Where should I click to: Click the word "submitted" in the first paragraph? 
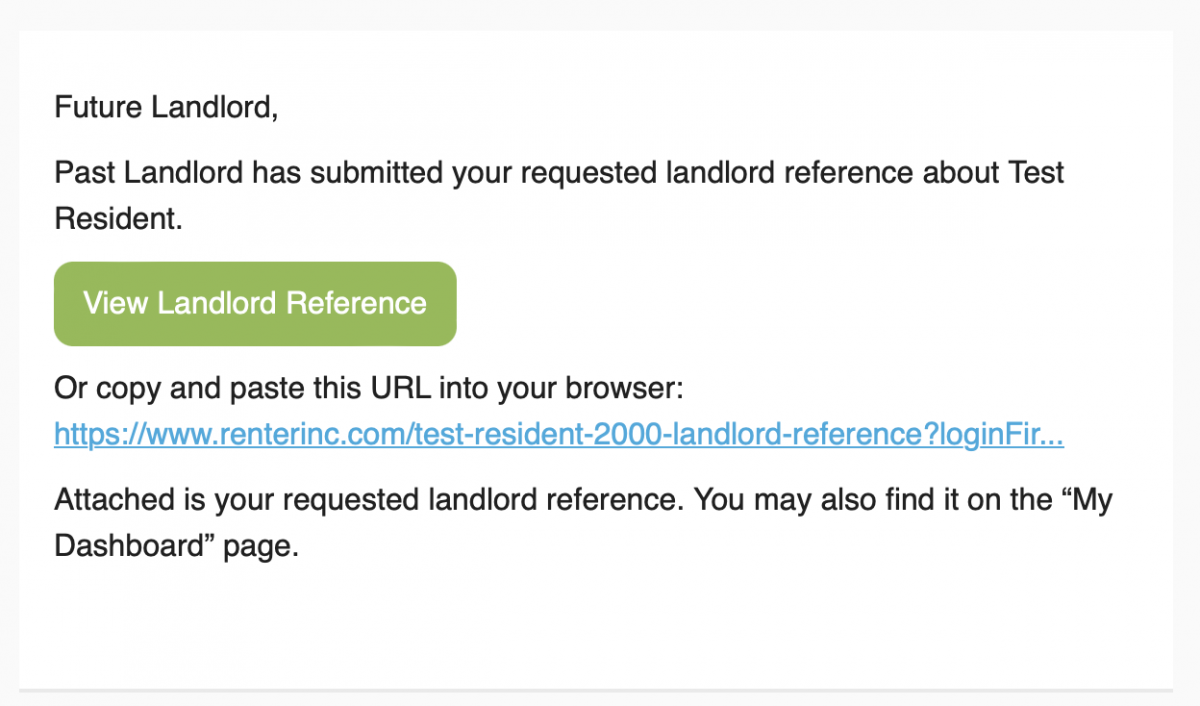pyautogui.click(x=378, y=172)
